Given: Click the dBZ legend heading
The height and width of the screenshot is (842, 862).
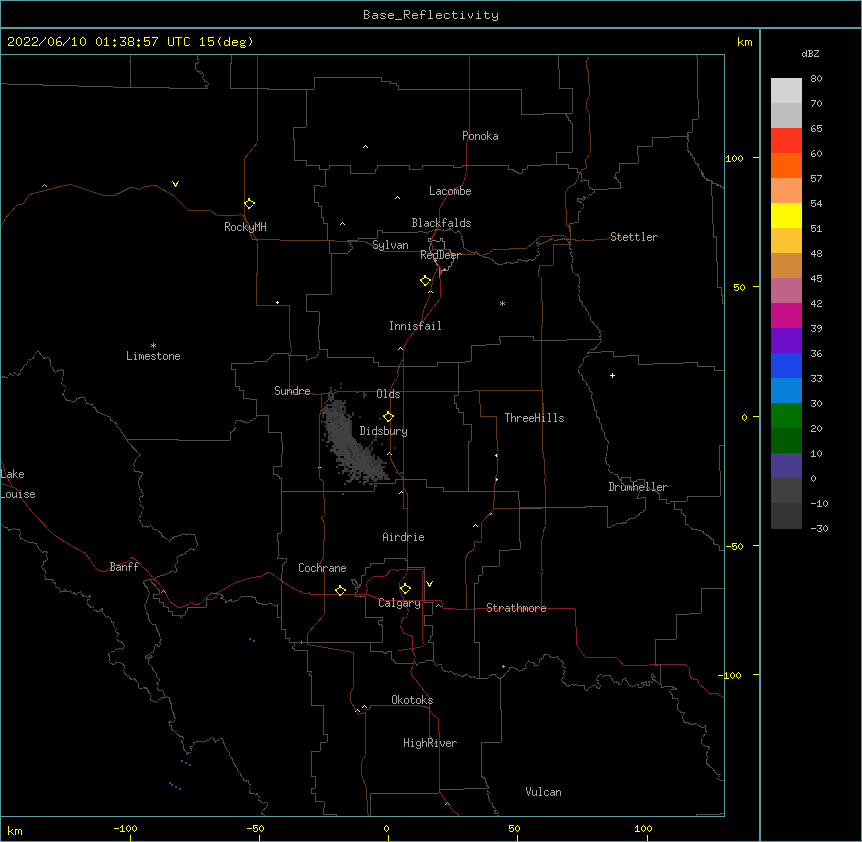Looking at the screenshot, I should tap(810, 53).
